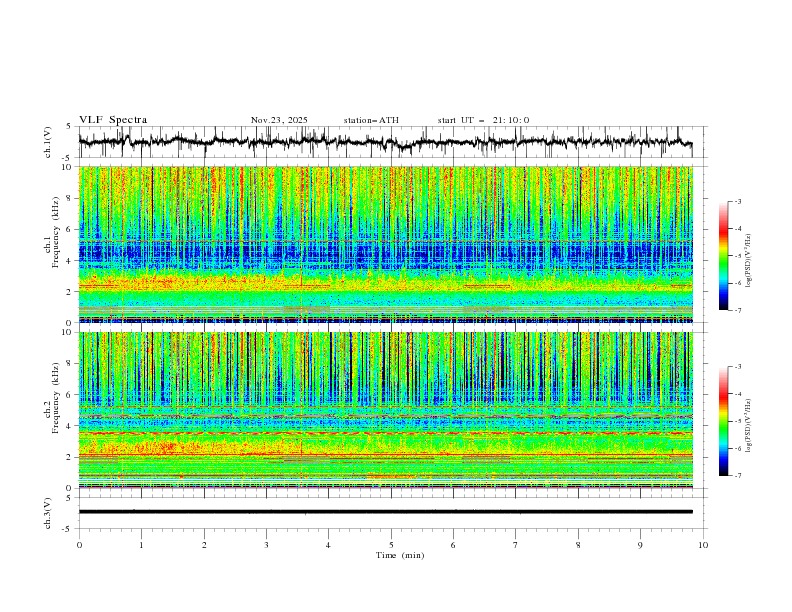Click the ch.3 flat black voltage trace
Viewport: 792px width, 612px height.
pyautogui.click(x=386, y=512)
